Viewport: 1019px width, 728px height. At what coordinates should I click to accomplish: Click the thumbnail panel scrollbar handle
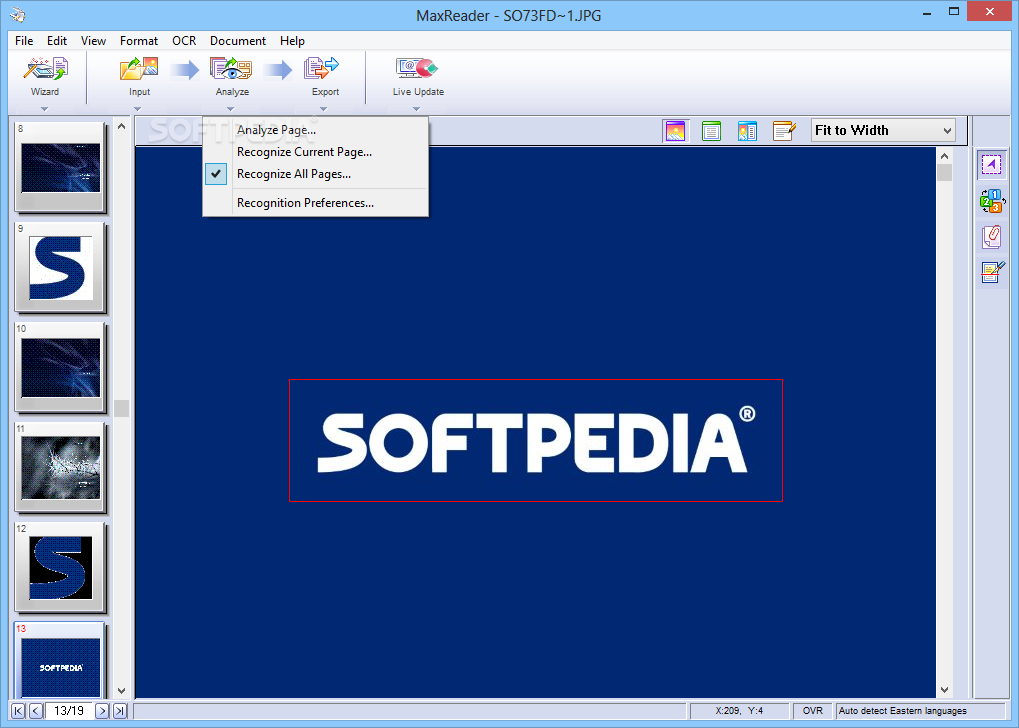click(122, 408)
